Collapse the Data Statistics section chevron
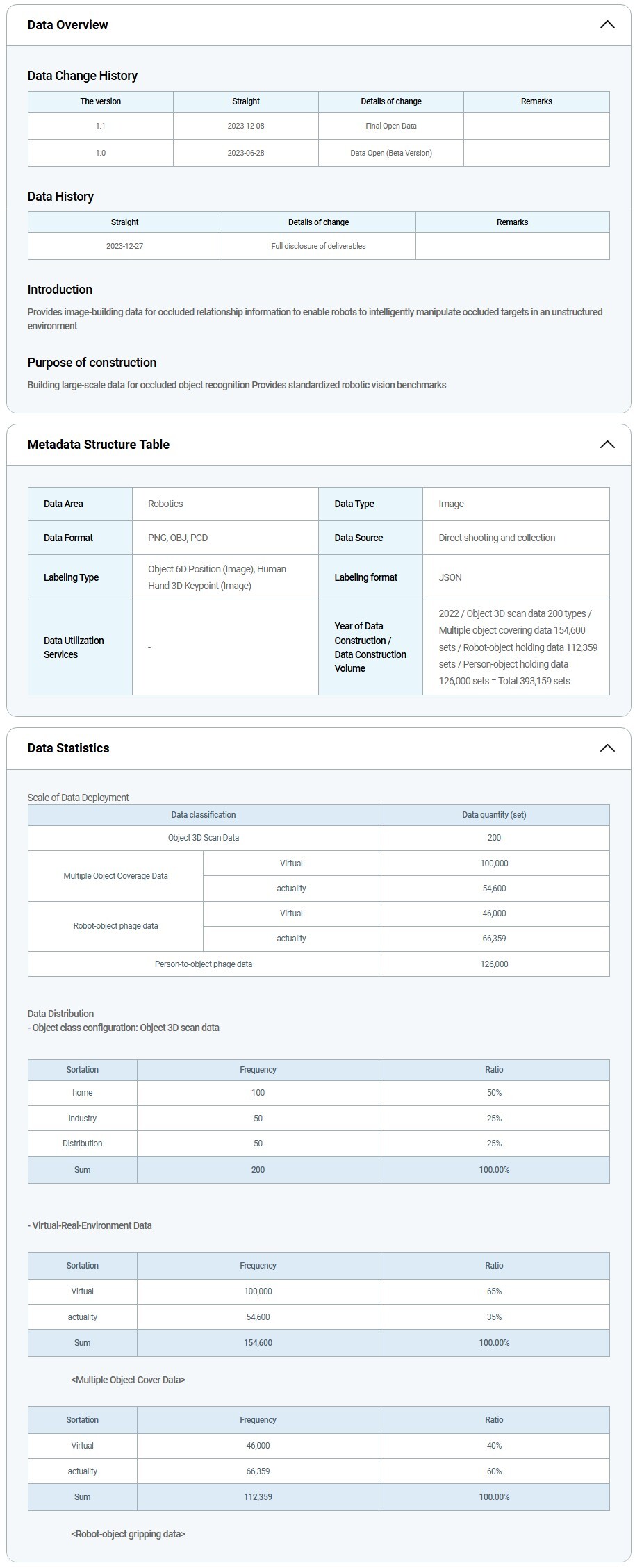 [607, 748]
